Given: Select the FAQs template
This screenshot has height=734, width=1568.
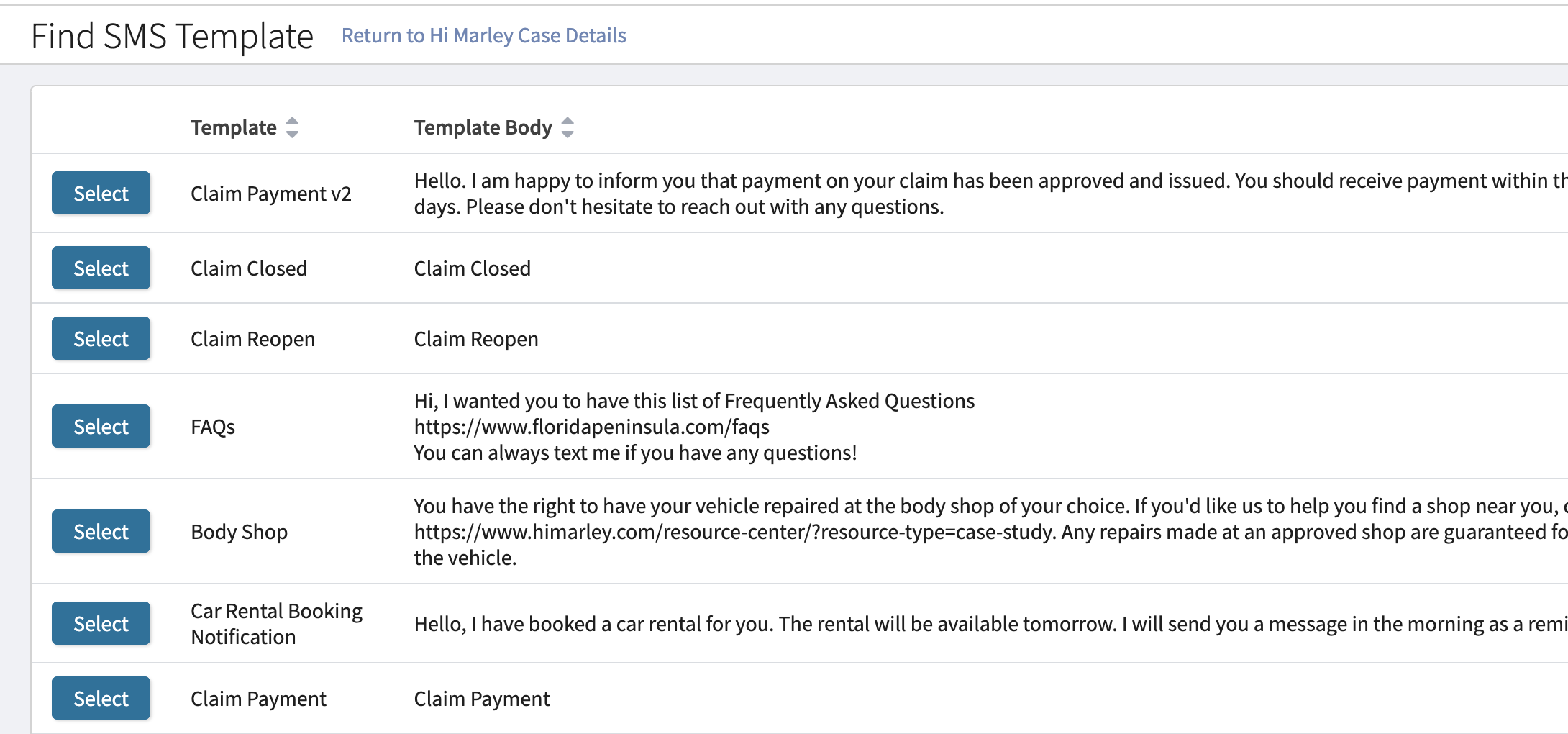Looking at the screenshot, I should pyautogui.click(x=101, y=426).
